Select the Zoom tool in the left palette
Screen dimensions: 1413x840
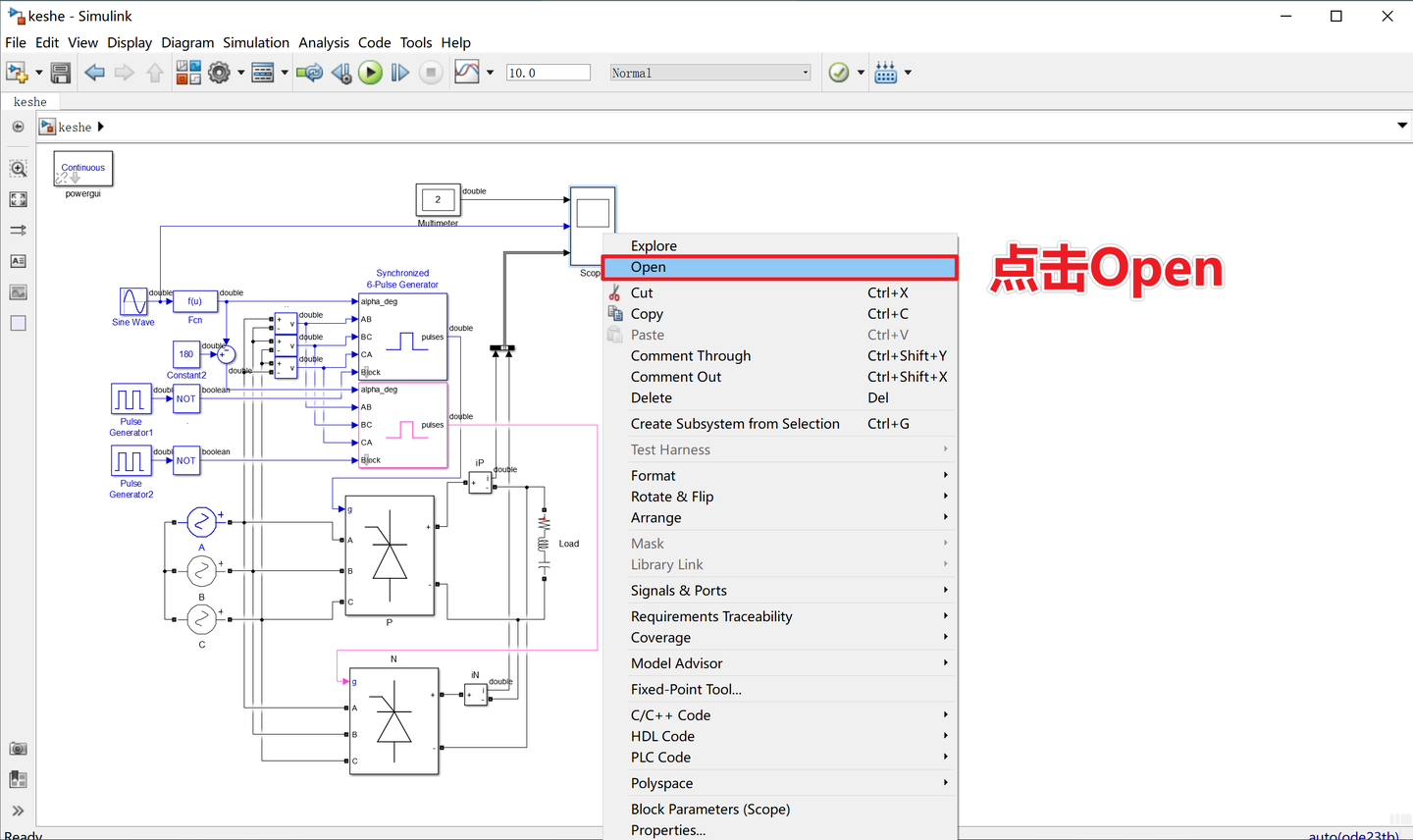[x=18, y=168]
